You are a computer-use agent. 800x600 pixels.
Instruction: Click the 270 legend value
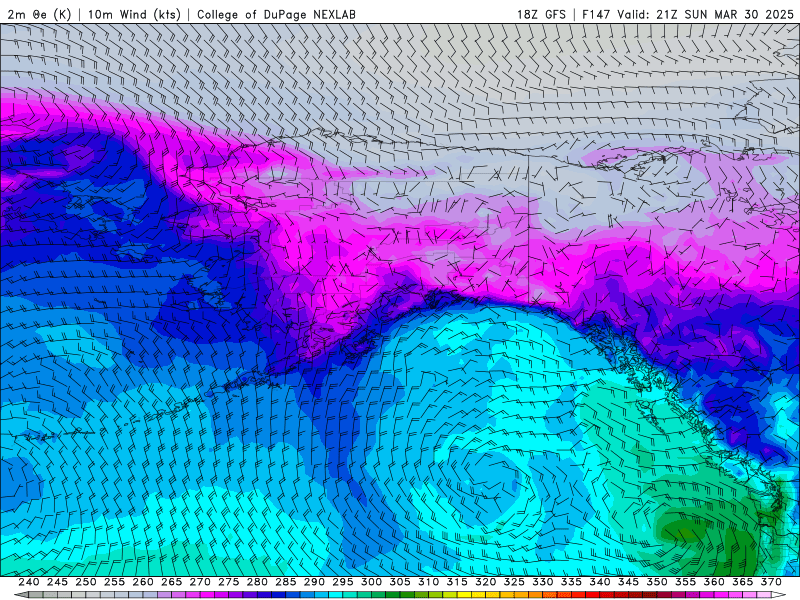click(200, 582)
